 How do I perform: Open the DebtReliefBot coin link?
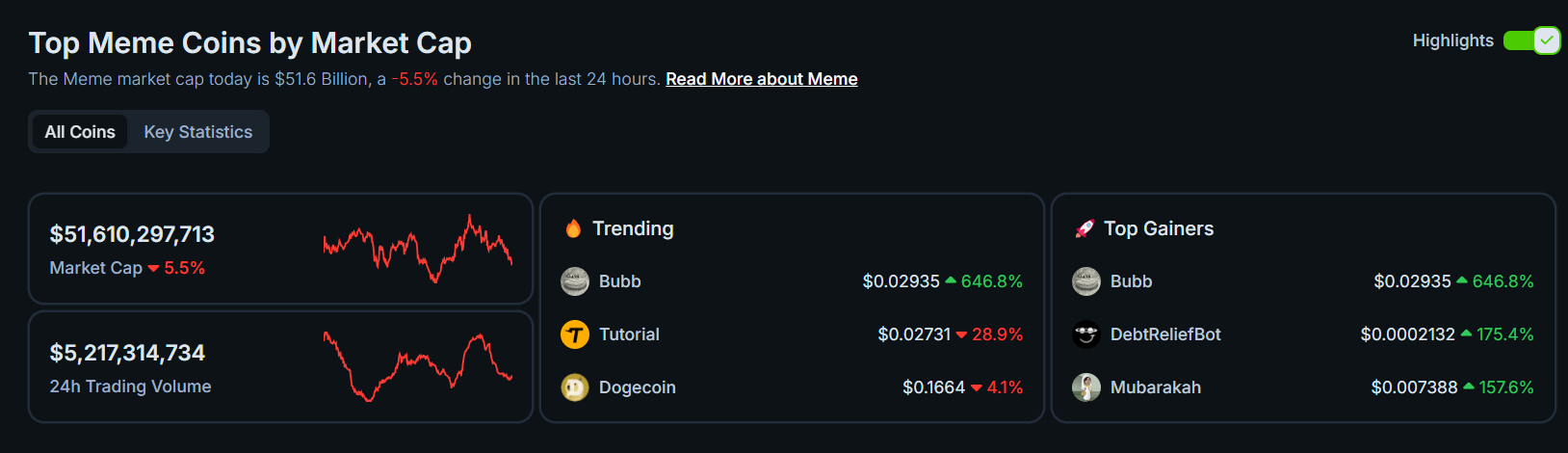(1165, 334)
